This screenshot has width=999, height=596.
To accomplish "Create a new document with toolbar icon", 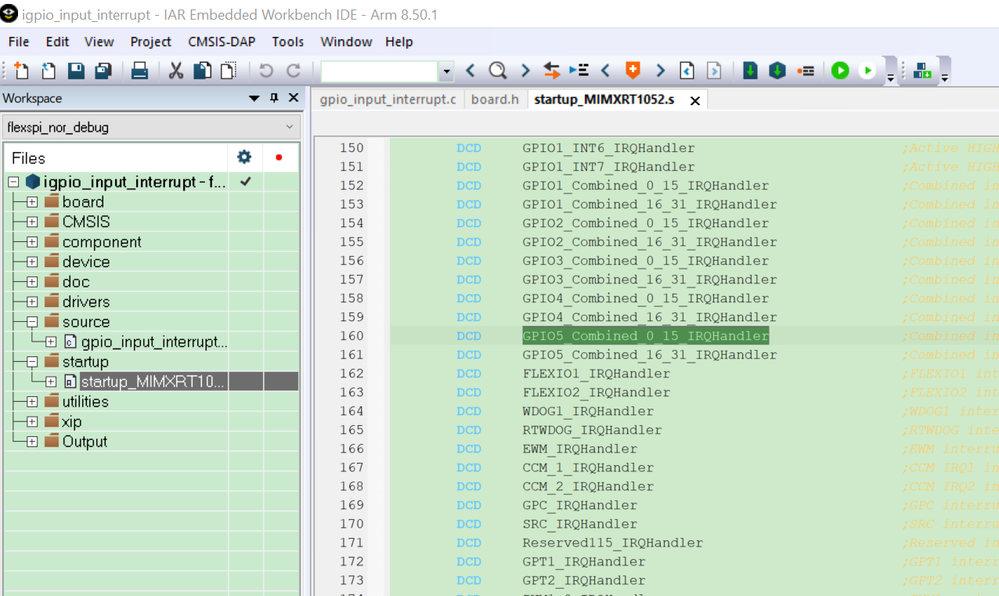I will pyautogui.click(x=21, y=71).
